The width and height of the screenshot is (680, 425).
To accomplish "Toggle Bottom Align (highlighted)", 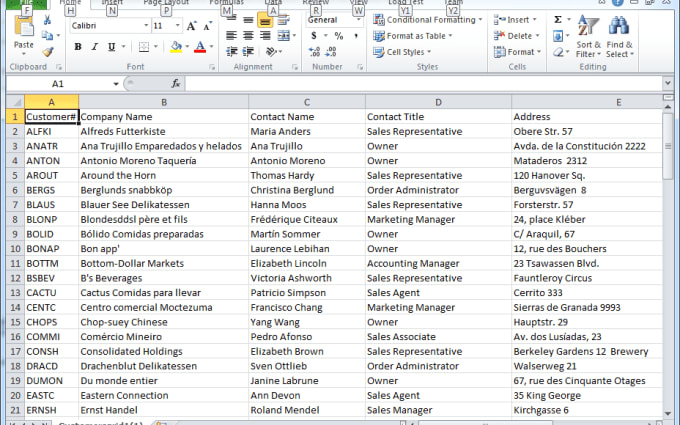I will (265, 20).
